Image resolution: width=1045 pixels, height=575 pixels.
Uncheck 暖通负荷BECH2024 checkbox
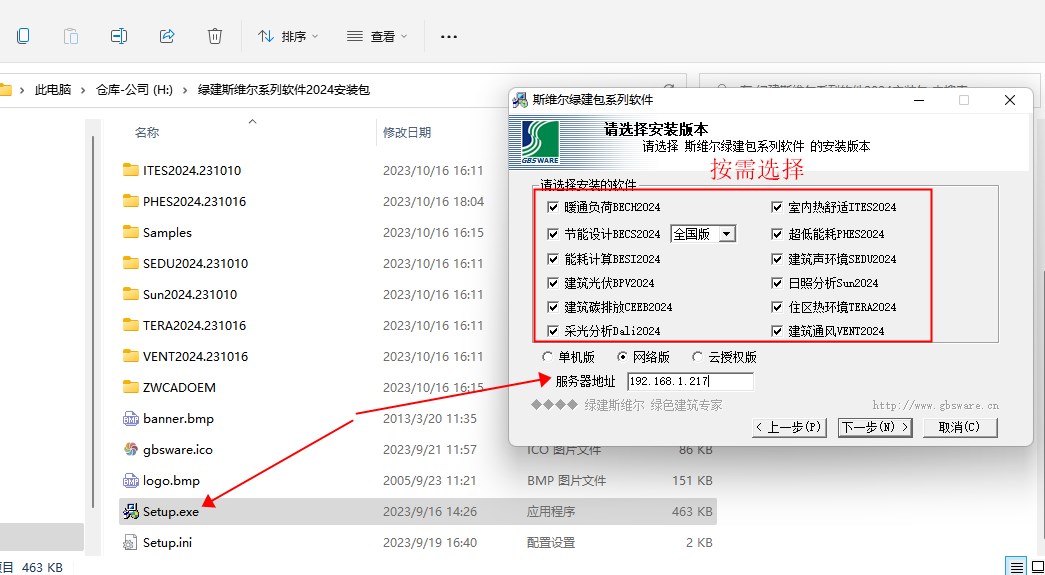[552, 207]
